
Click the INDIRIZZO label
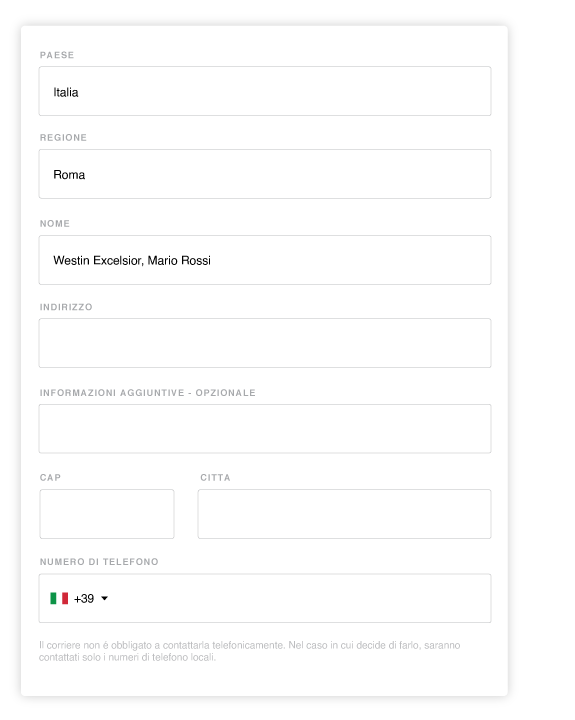click(66, 307)
